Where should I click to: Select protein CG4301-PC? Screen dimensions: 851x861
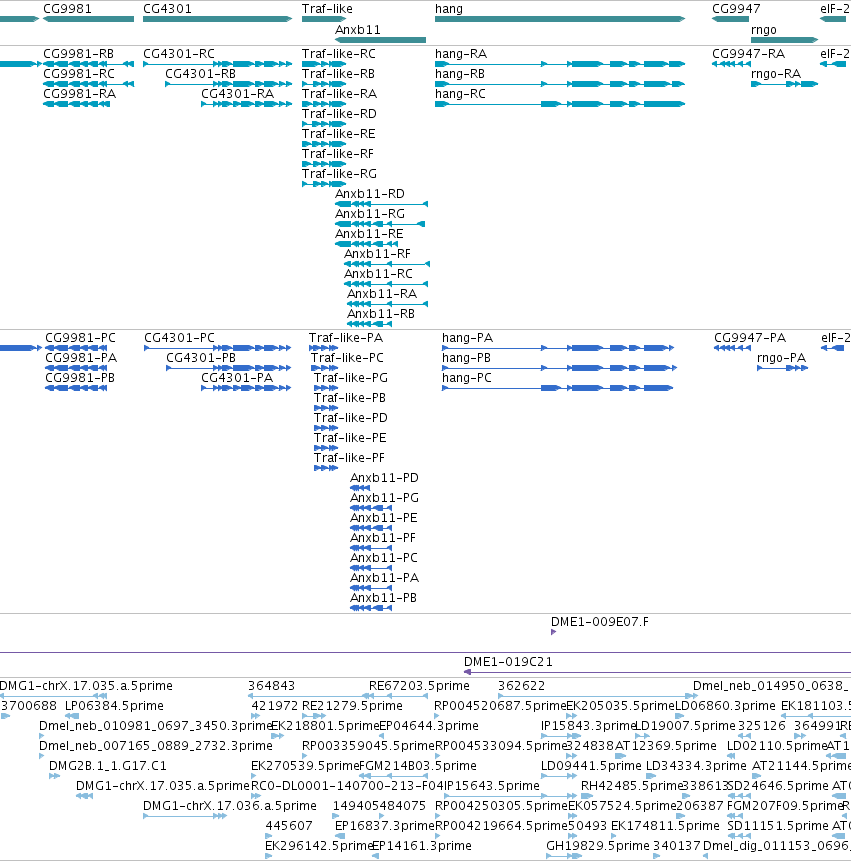(x=217, y=348)
